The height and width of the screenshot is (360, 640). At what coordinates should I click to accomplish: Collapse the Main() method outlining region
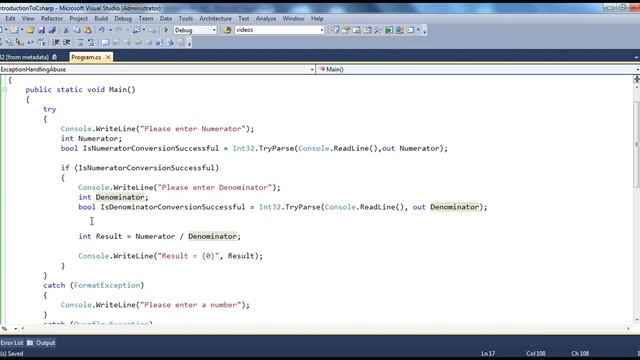4,90
